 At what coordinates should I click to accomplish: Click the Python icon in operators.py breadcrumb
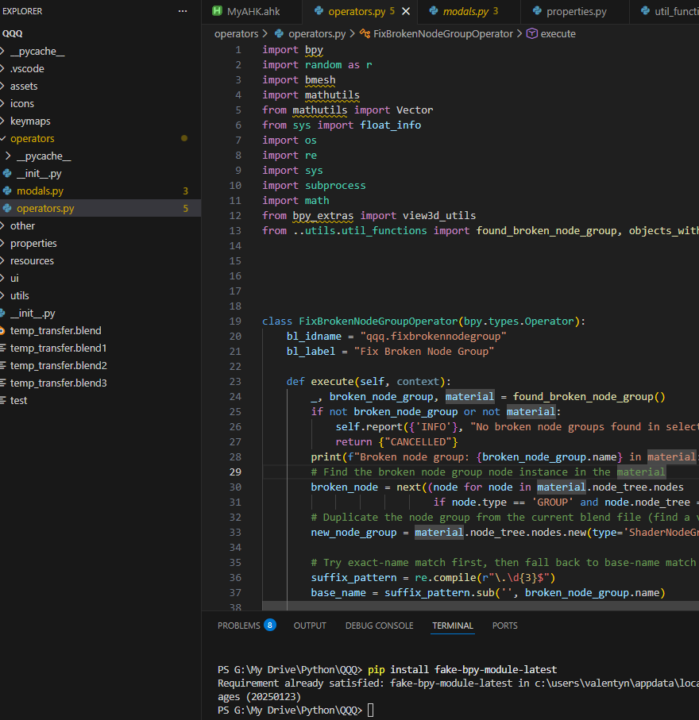(279, 34)
